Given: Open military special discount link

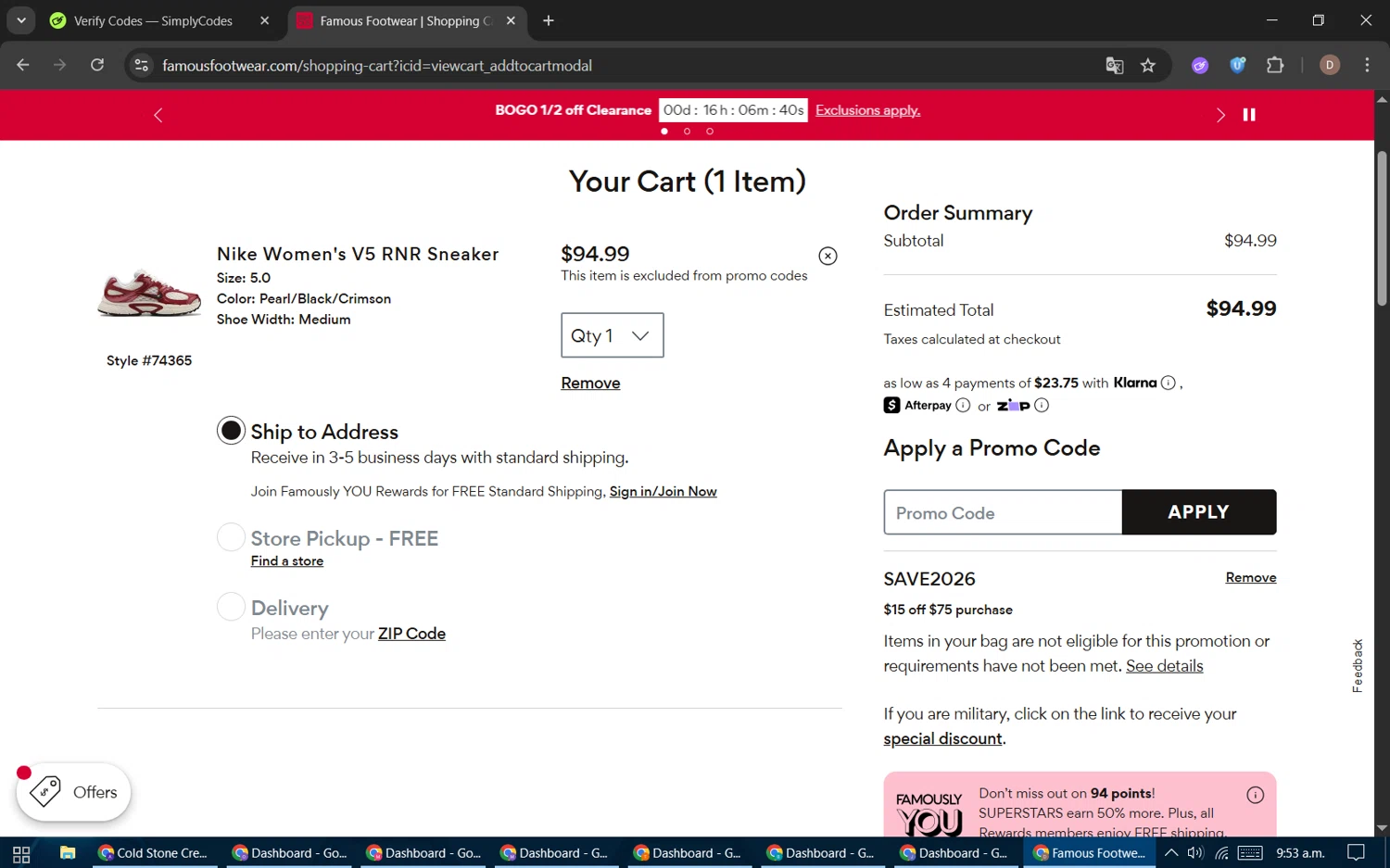Looking at the screenshot, I should [942, 739].
